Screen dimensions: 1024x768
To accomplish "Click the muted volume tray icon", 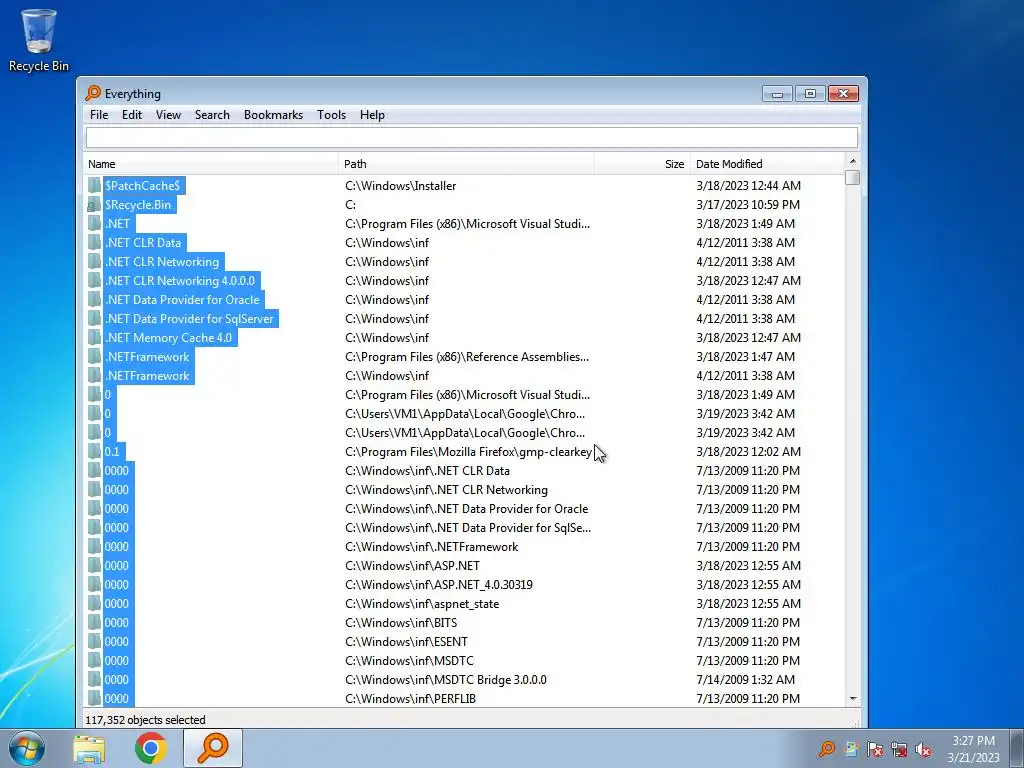I will tap(923, 749).
